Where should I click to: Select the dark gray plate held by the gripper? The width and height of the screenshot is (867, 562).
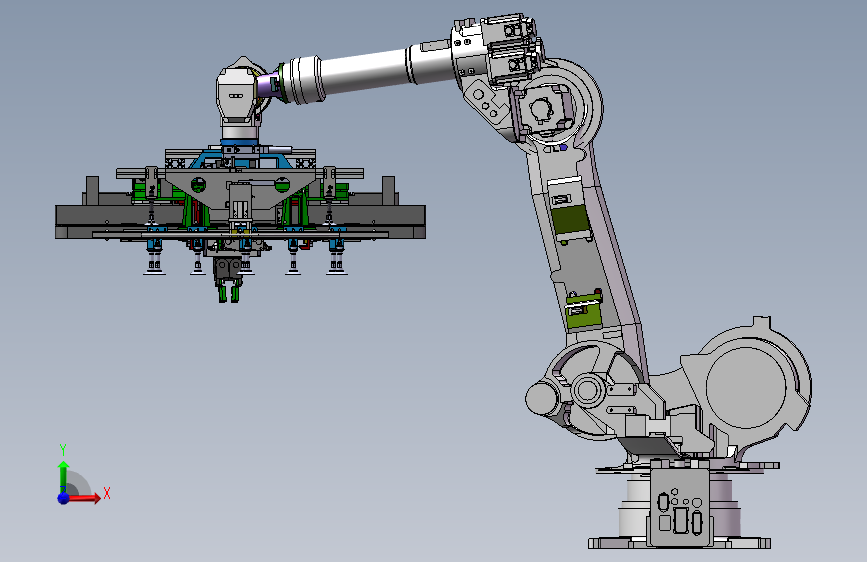tap(241, 222)
